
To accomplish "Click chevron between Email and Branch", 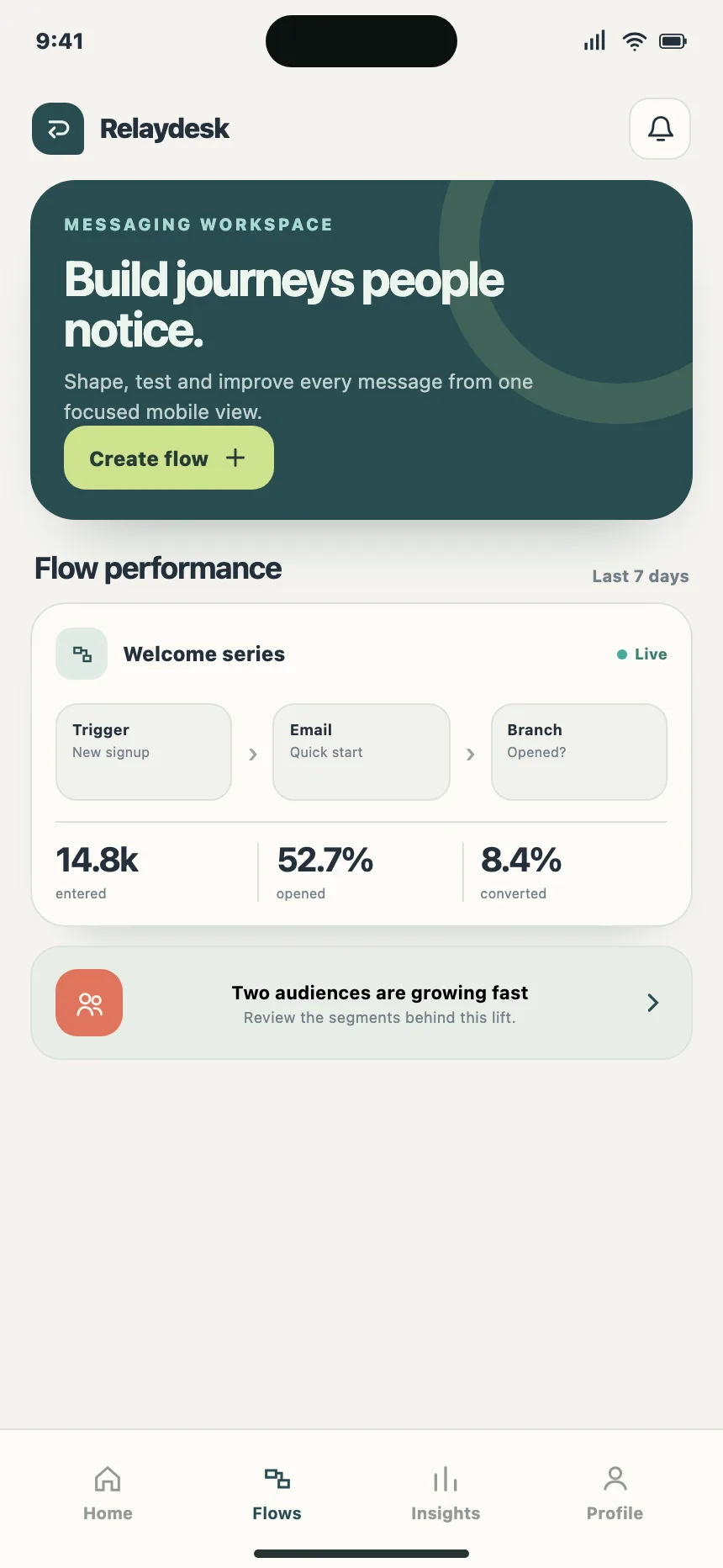I will coord(470,755).
